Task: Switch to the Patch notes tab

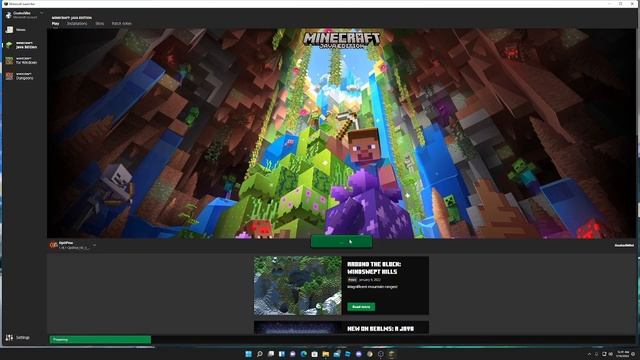Action: click(122, 24)
